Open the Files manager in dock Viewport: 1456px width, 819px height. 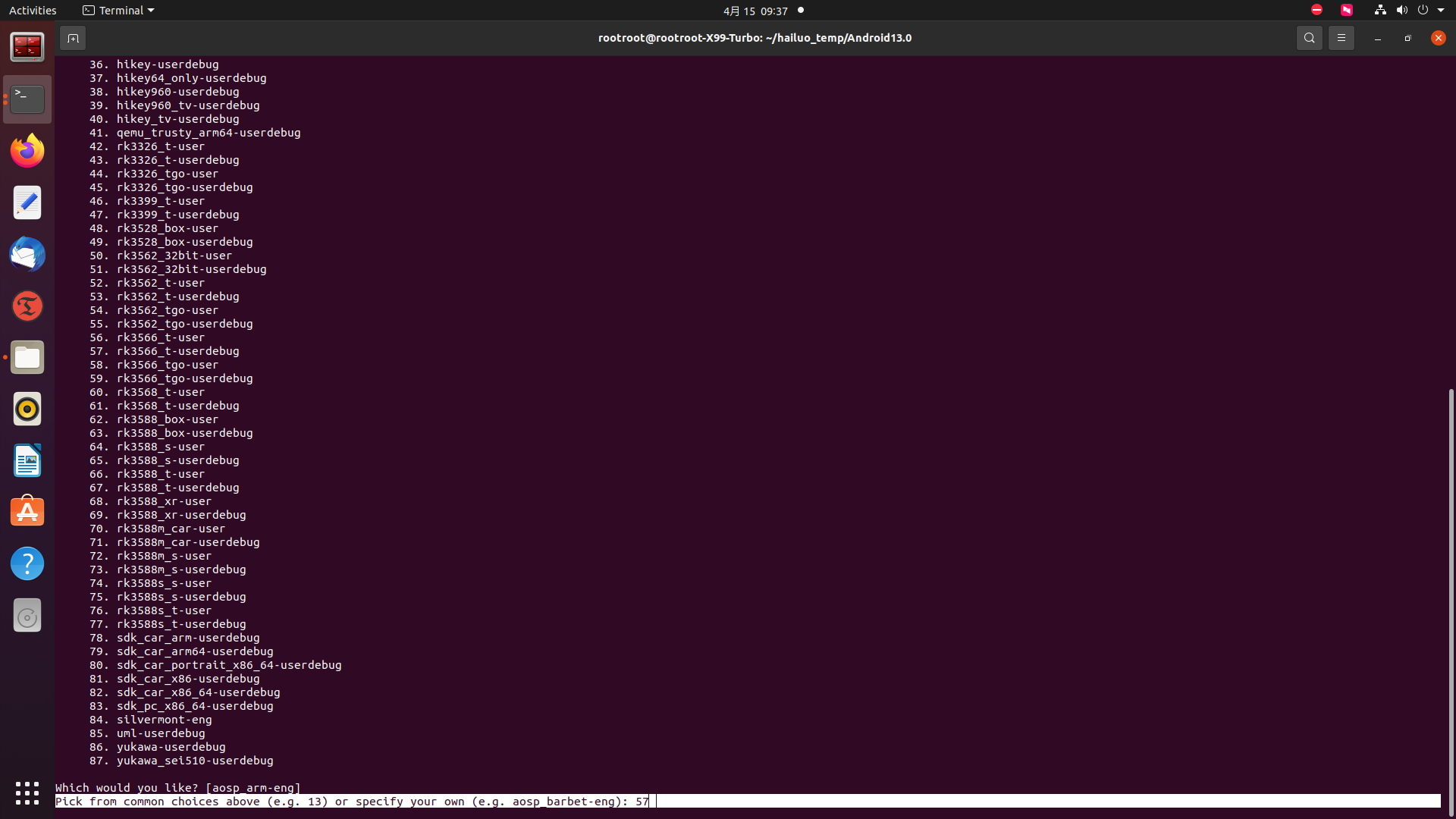(x=27, y=357)
